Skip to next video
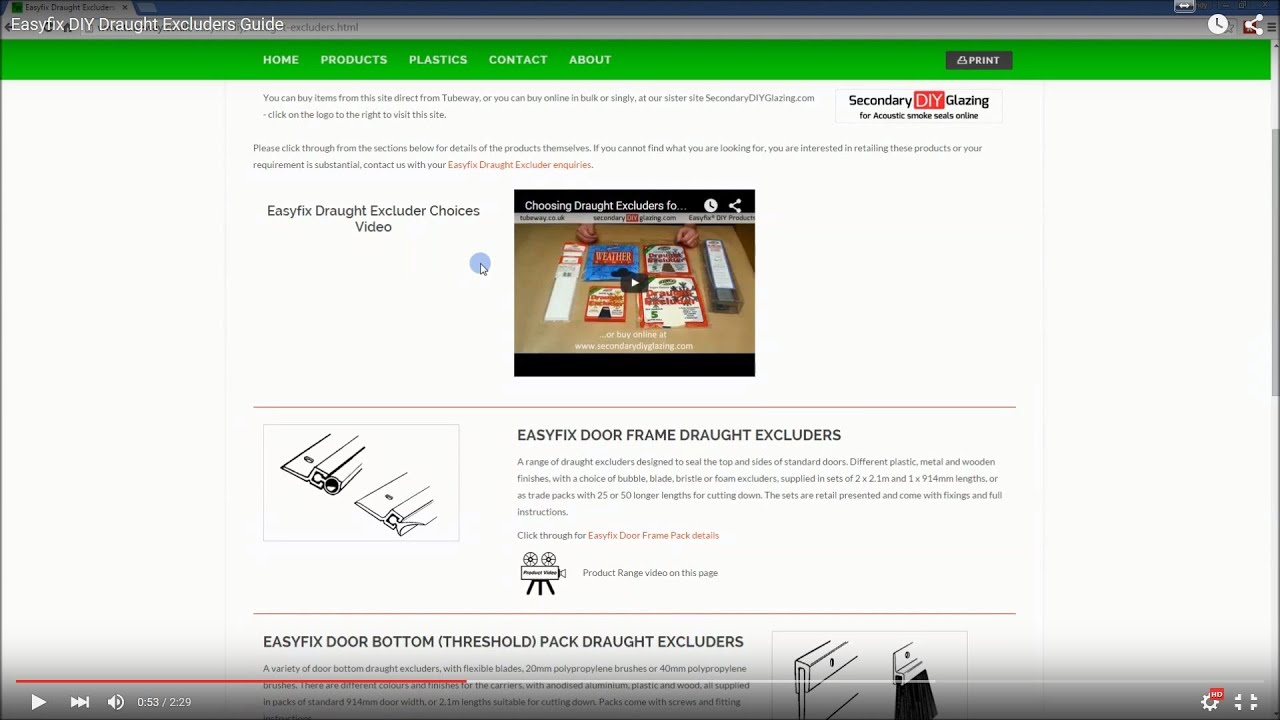The image size is (1280, 720). coord(80,702)
